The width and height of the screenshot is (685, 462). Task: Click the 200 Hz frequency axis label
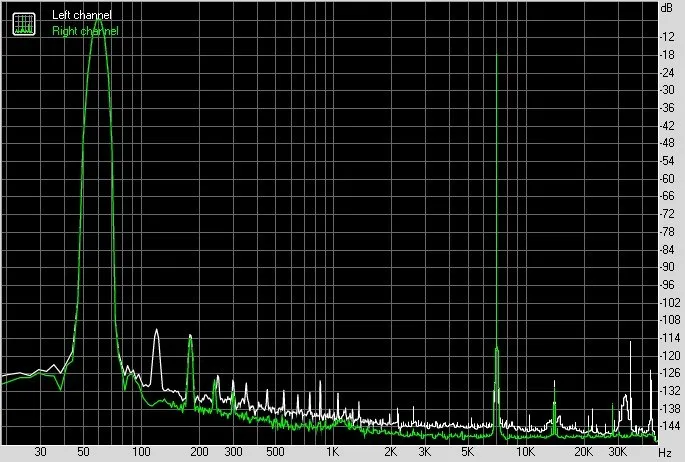click(x=199, y=452)
